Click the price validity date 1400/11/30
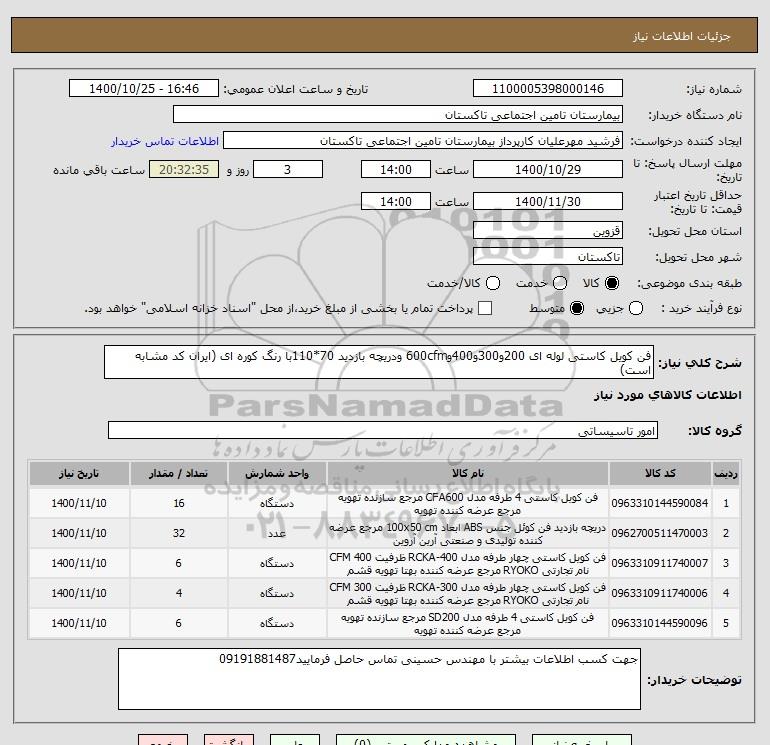 [x=548, y=201]
